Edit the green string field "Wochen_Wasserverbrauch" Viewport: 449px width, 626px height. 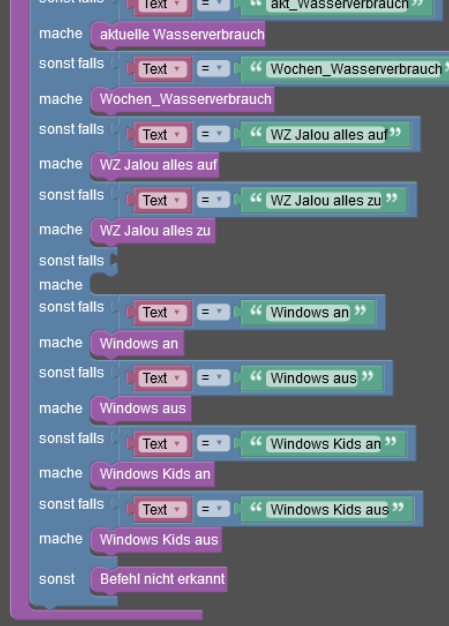tap(356, 69)
